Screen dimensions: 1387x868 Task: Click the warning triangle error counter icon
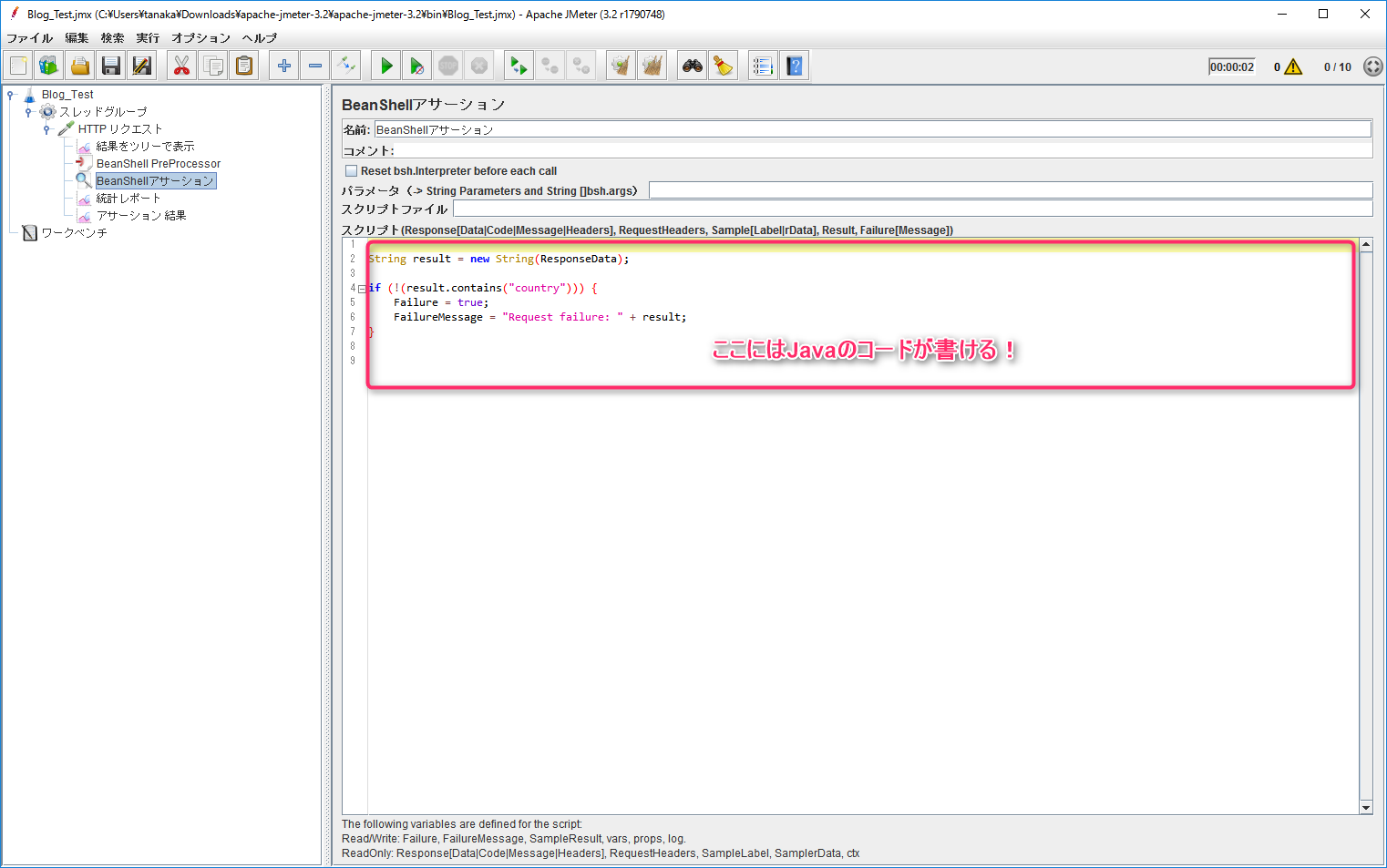[x=1293, y=66]
